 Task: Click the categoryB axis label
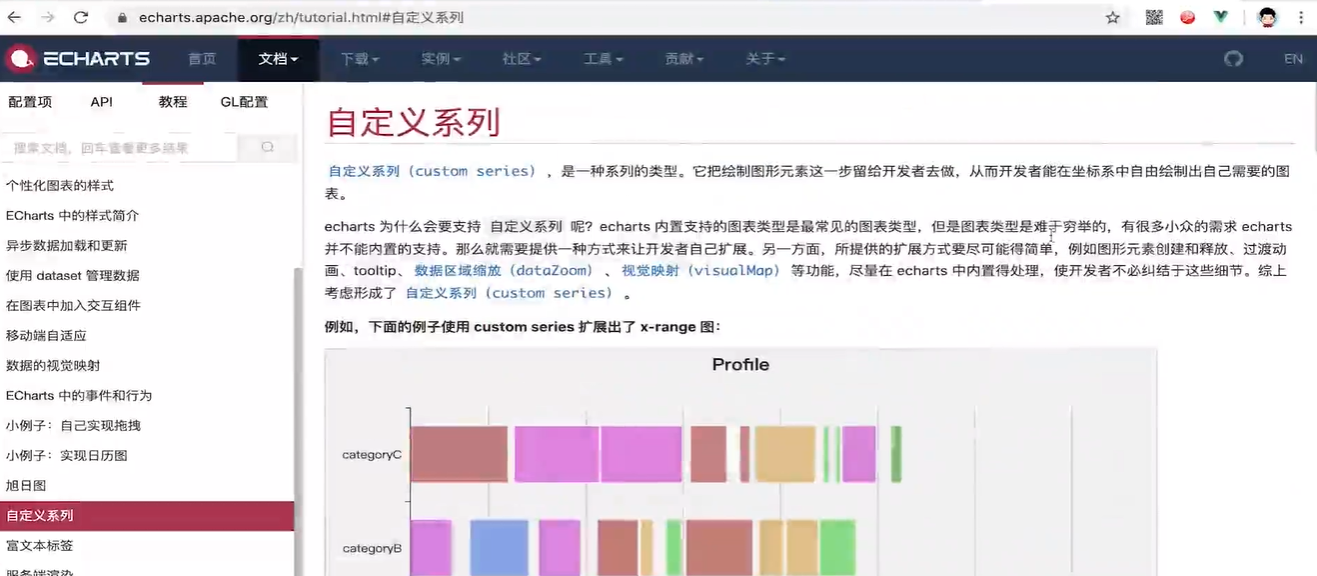pyautogui.click(x=372, y=548)
